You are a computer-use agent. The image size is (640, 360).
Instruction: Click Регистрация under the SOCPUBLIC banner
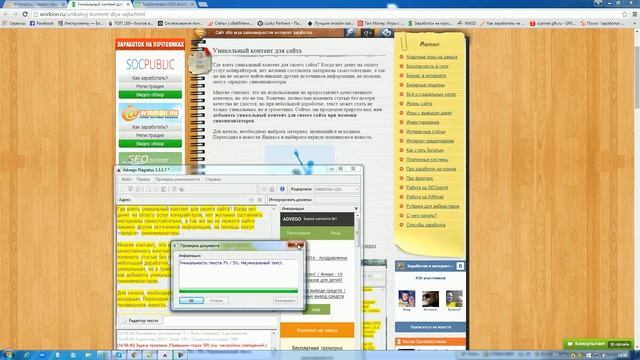(150, 86)
